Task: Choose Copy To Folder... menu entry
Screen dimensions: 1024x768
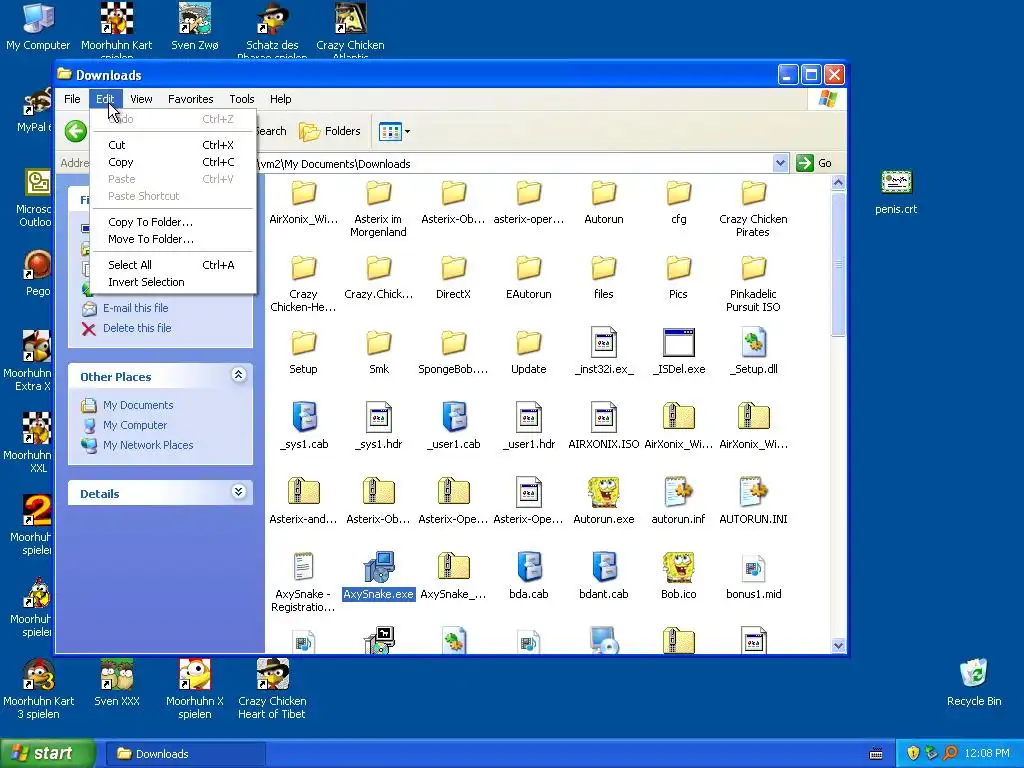Action: tap(172, 222)
